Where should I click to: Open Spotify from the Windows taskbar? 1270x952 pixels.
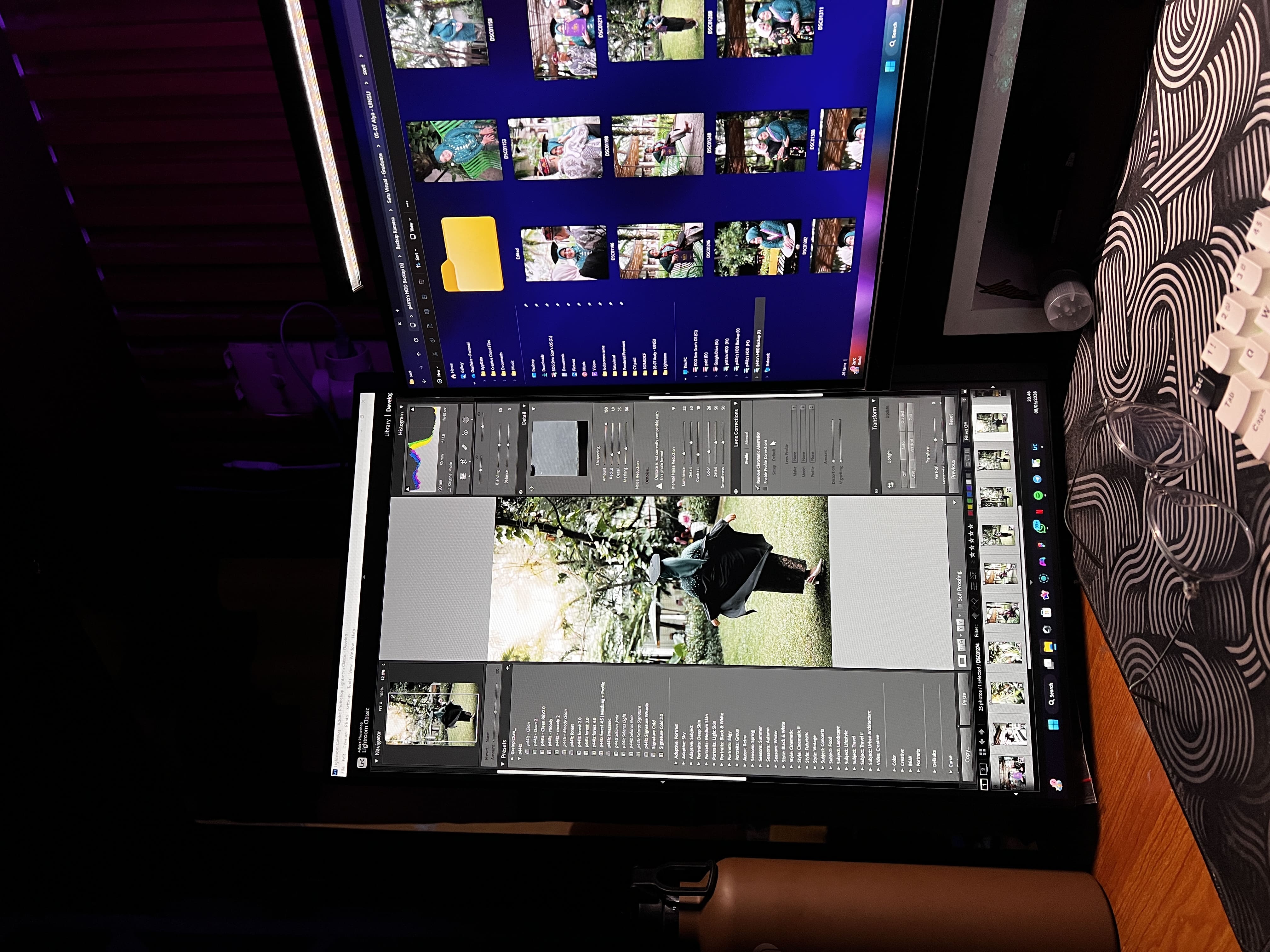[x=1038, y=495]
